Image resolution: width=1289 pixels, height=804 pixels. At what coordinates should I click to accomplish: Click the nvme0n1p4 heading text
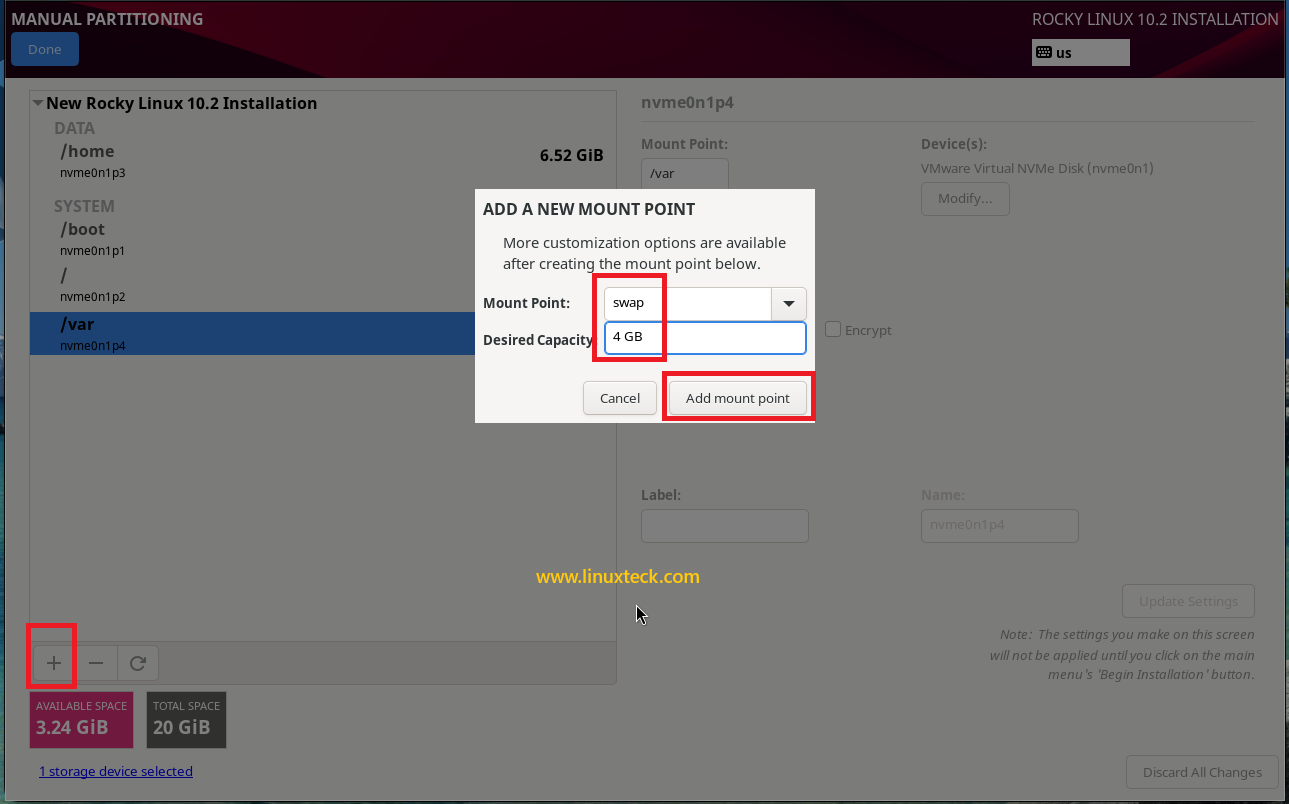tap(688, 102)
